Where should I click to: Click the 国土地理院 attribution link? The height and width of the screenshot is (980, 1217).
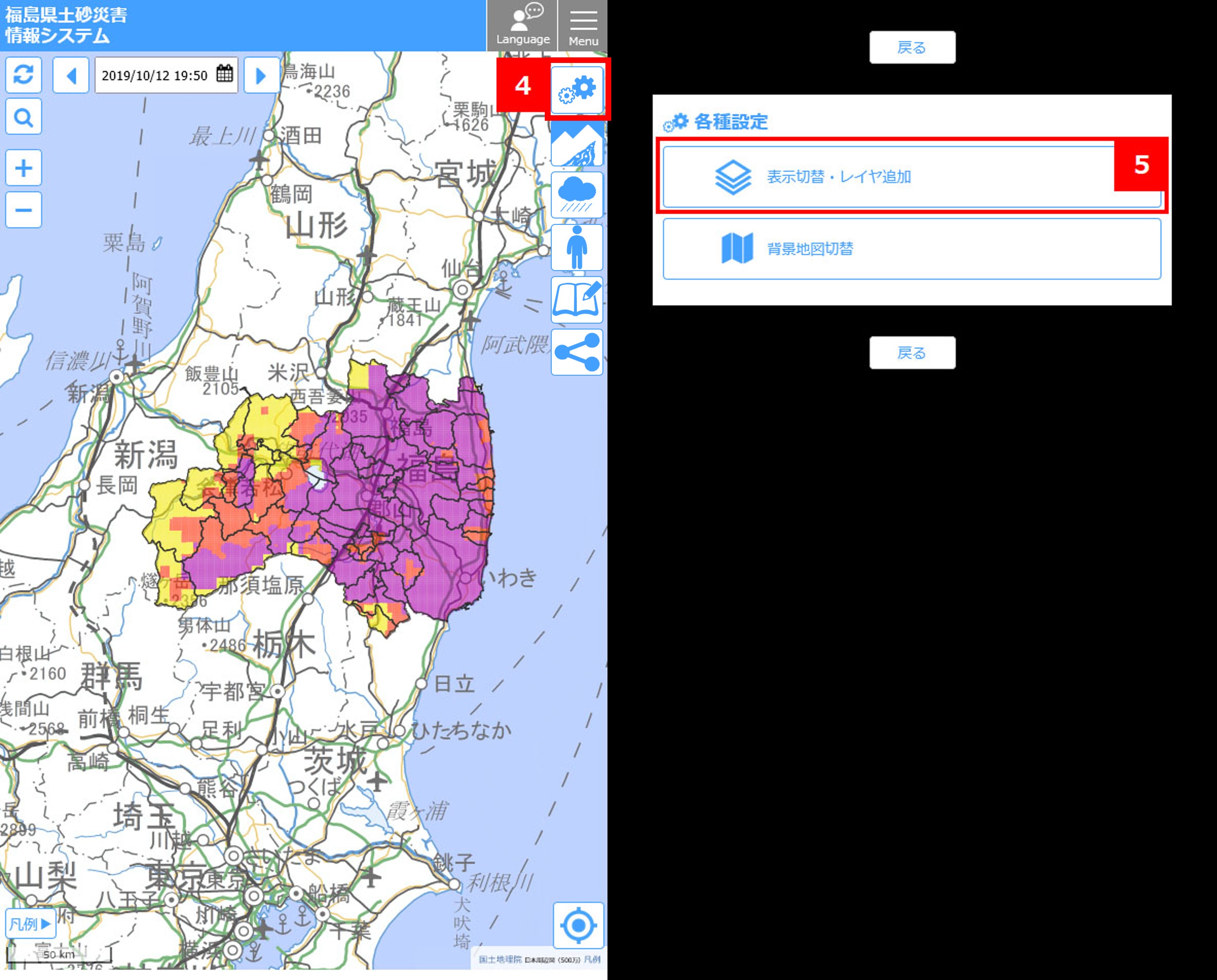[x=500, y=959]
